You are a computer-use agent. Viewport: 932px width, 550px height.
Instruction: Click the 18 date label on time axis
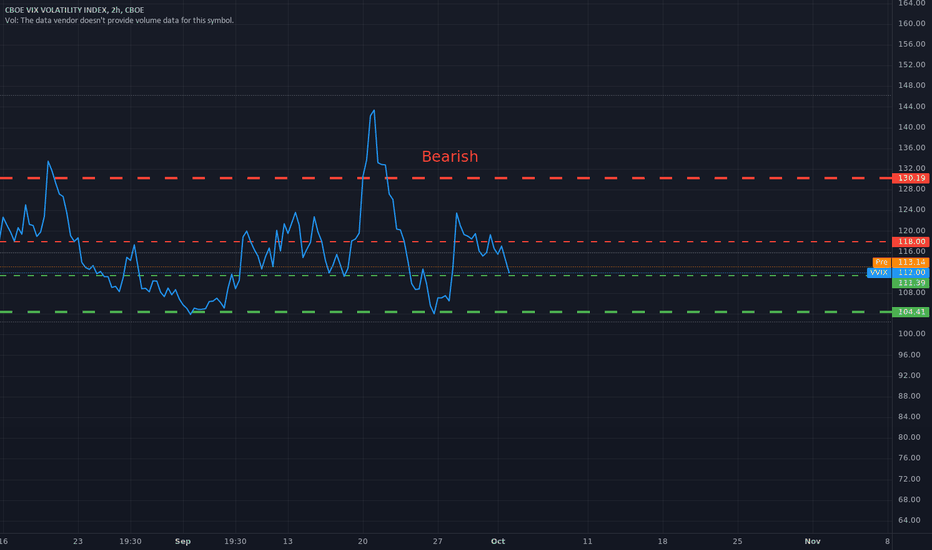coord(662,541)
